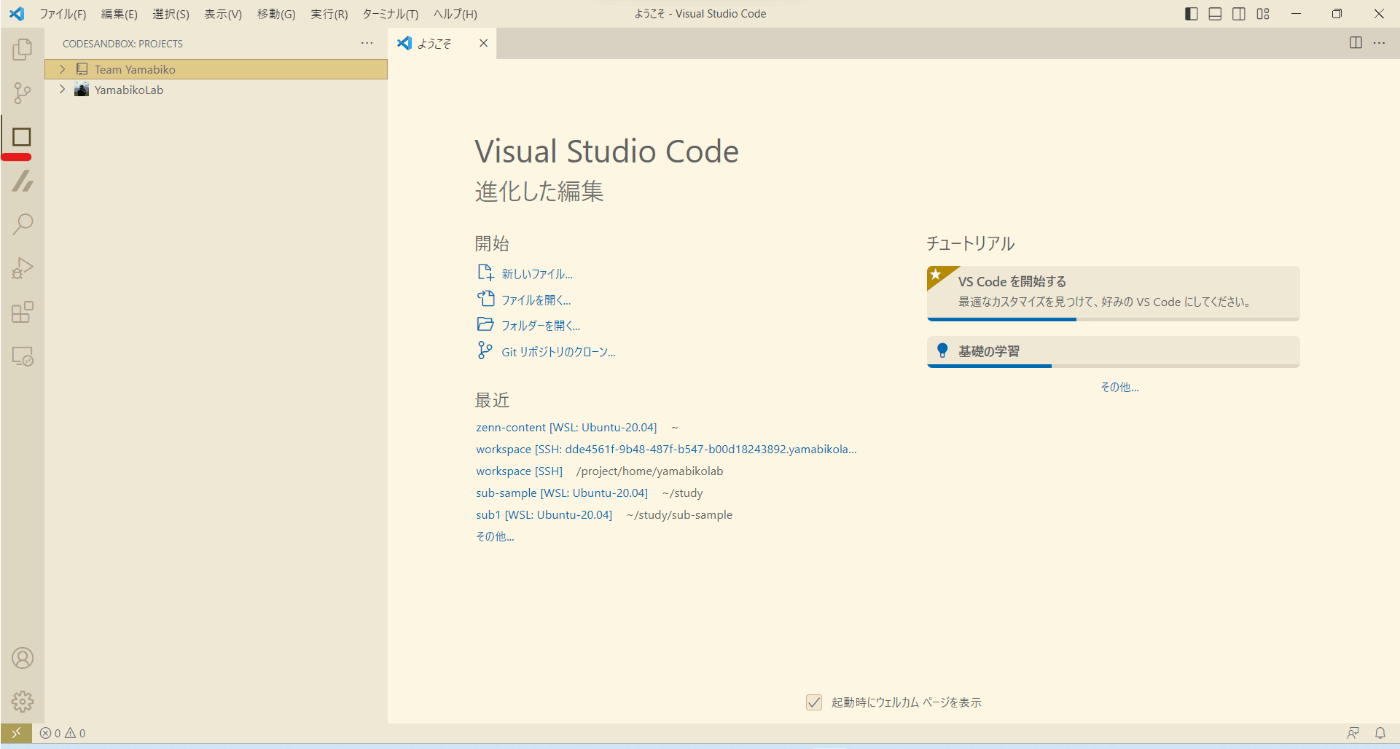The height and width of the screenshot is (749, 1400).
Task: Click progress bar under 基礎の学習
Action: (x=1113, y=366)
